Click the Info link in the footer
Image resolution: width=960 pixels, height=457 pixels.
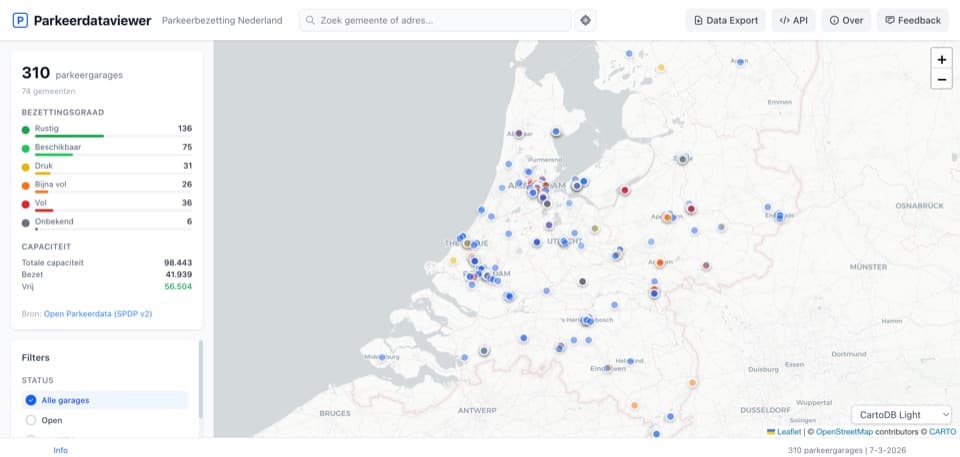click(x=61, y=450)
